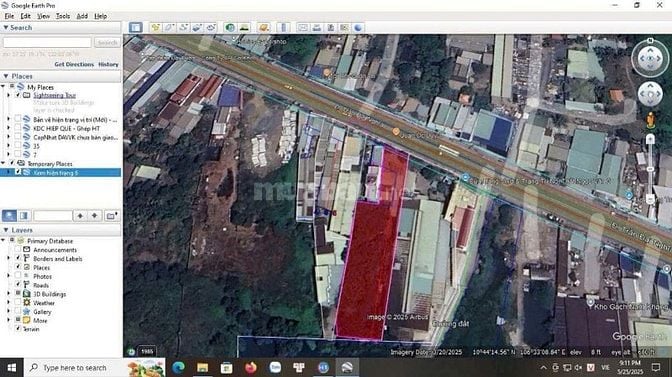The height and width of the screenshot is (377, 672).
Task: Check the Bản vẽ hiện trạng vị trí checkbox
Action: 18,119
